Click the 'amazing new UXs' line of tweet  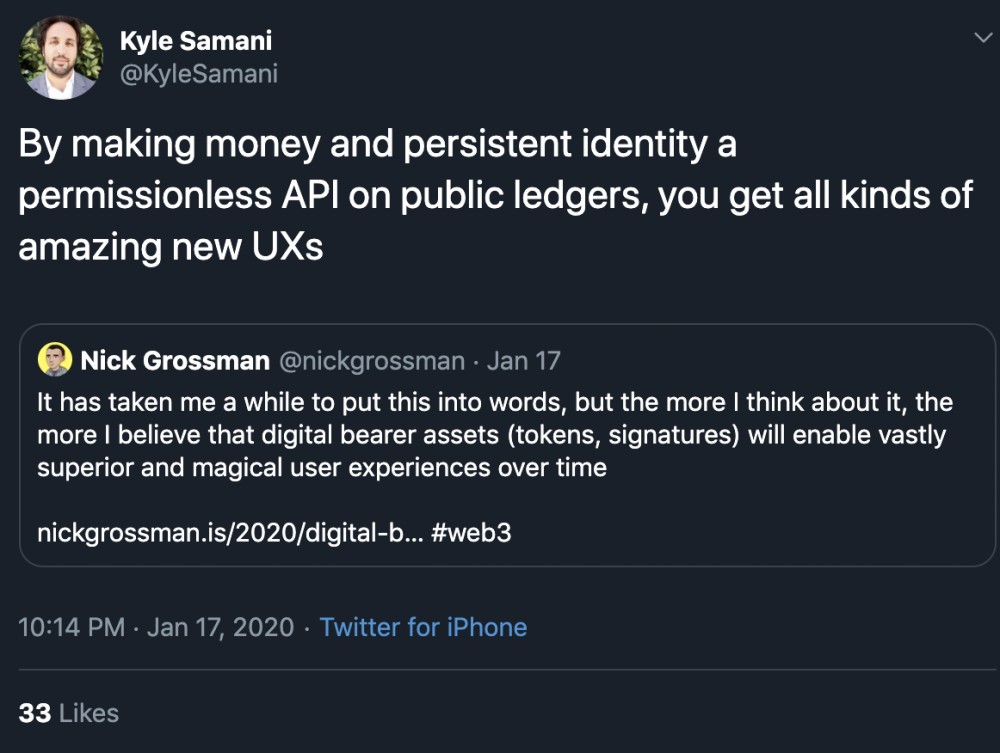[171, 247]
